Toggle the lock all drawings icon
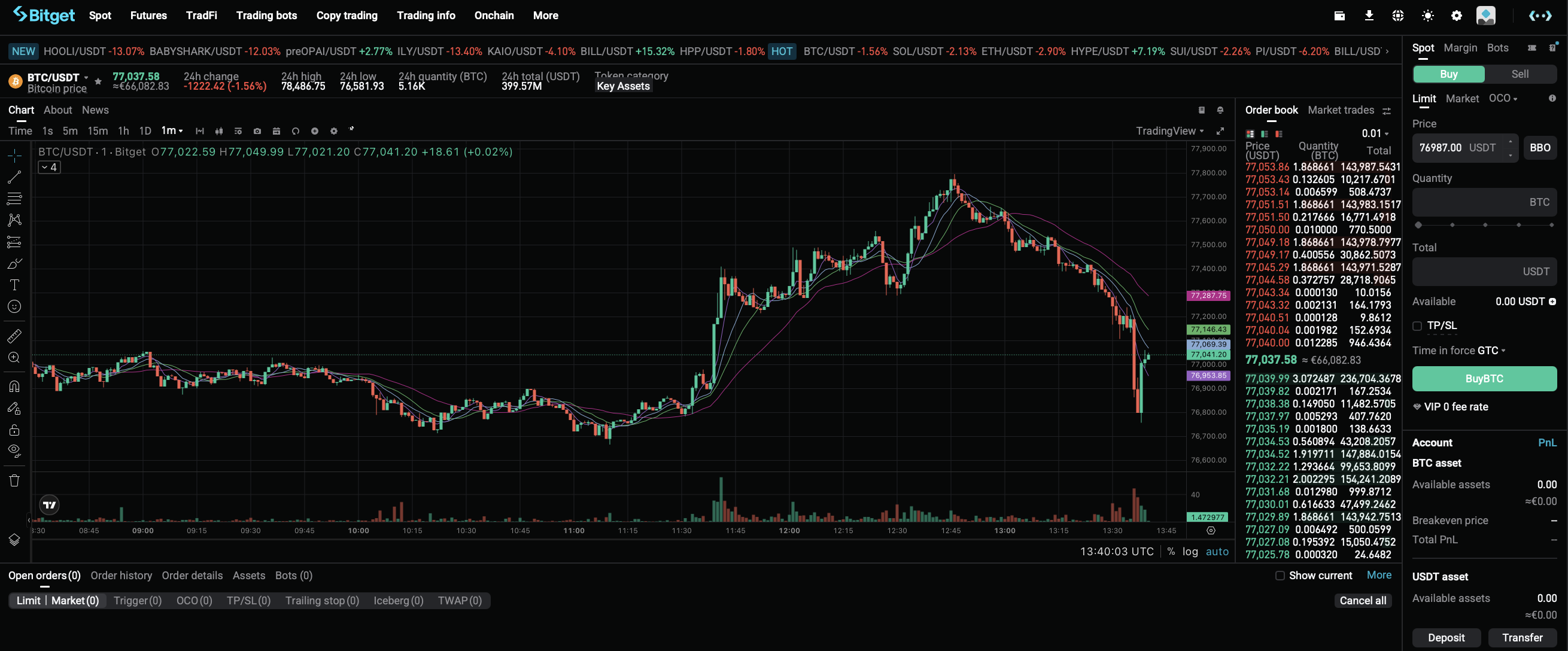The width and height of the screenshot is (1568, 651). (14, 430)
